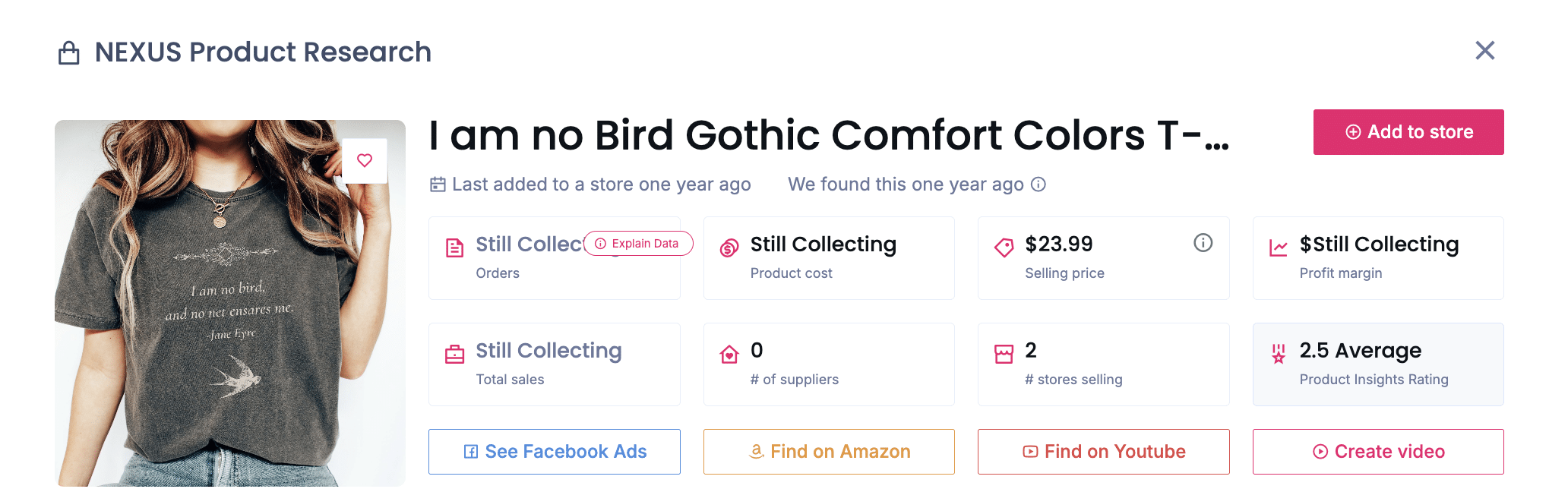Click the t-shirt product image

[x=229, y=319]
